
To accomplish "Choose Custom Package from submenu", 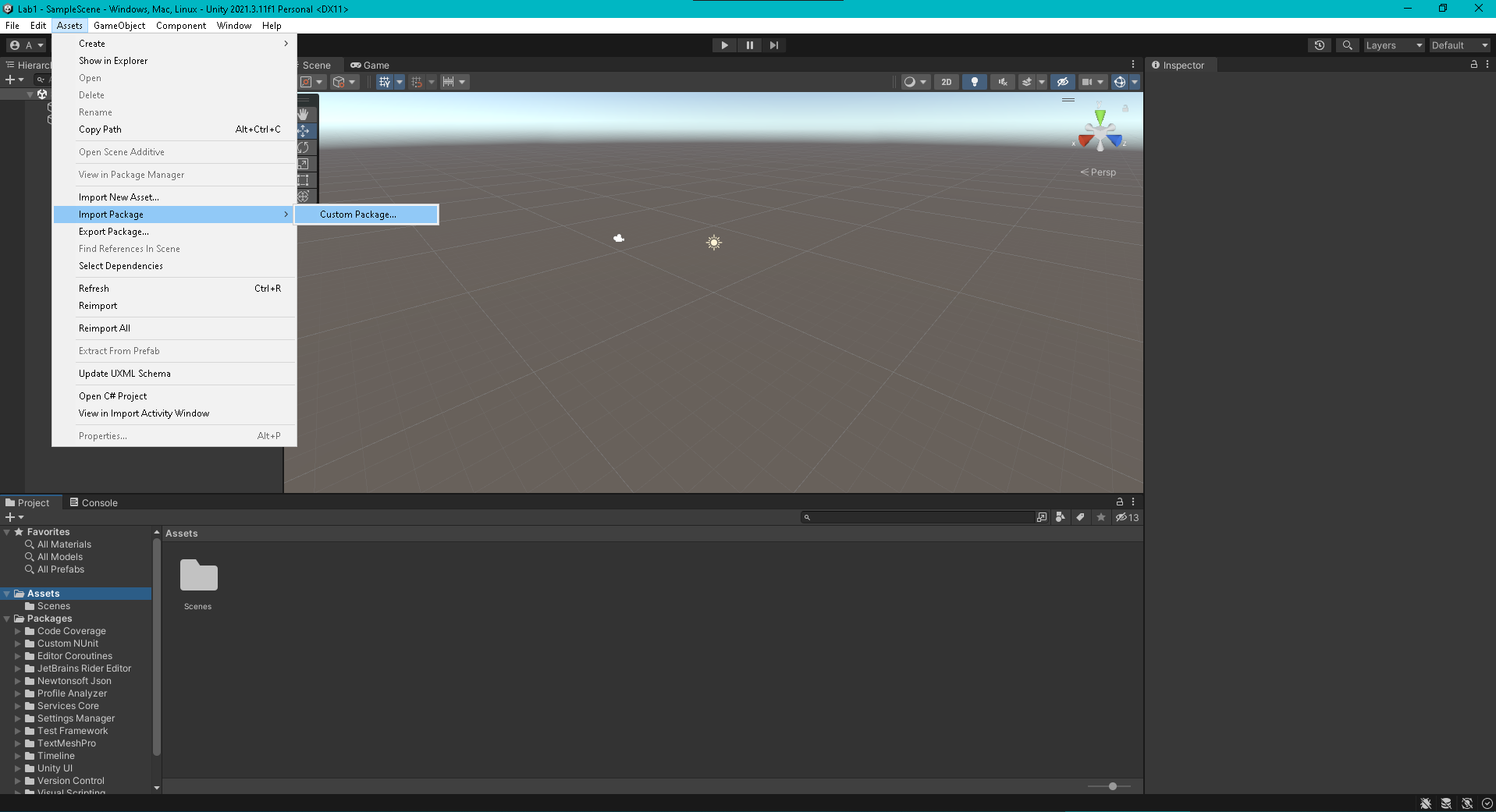I will tap(366, 215).
